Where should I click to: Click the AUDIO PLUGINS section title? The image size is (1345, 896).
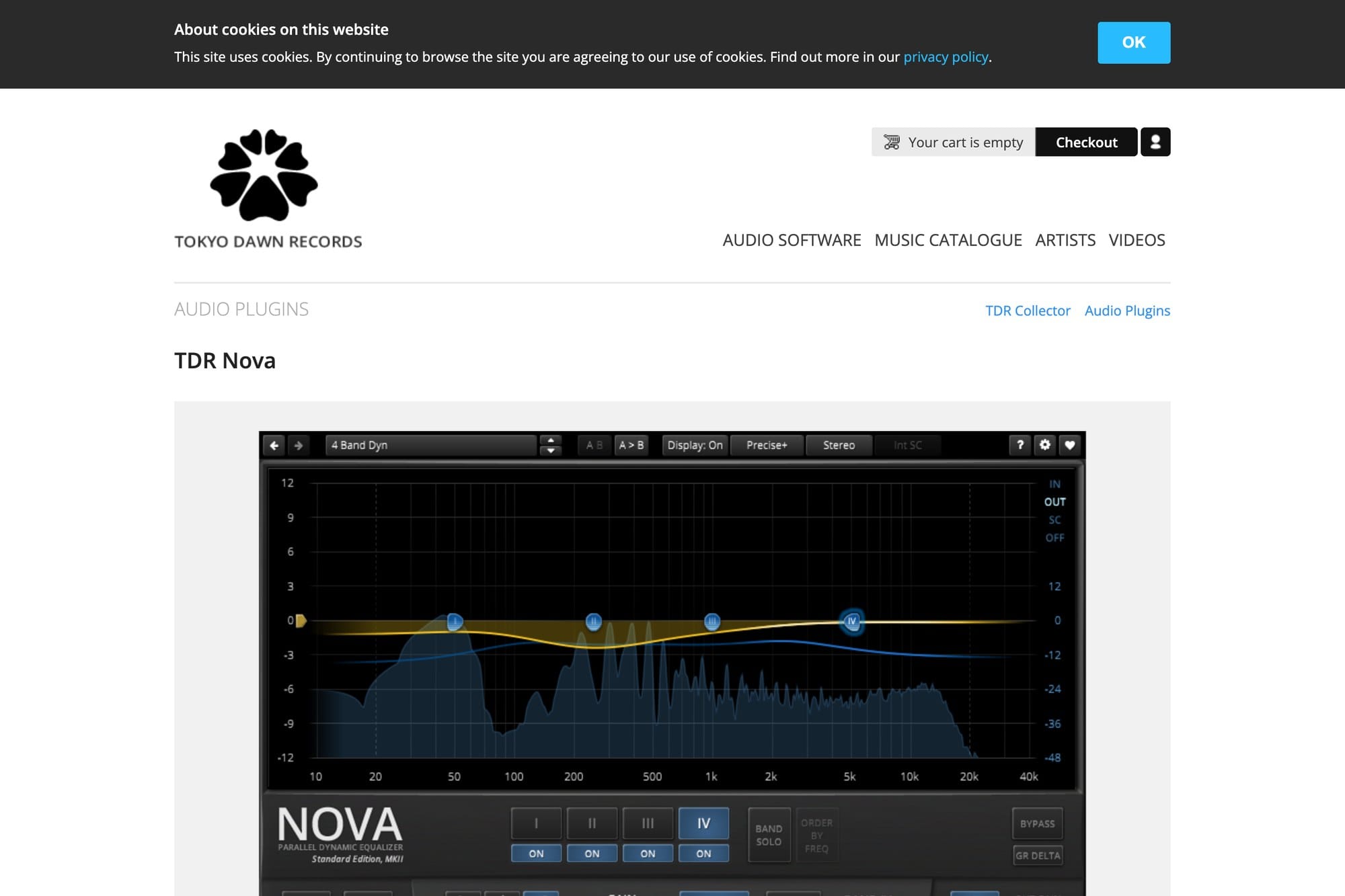pyautogui.click(x=241, y=309)
